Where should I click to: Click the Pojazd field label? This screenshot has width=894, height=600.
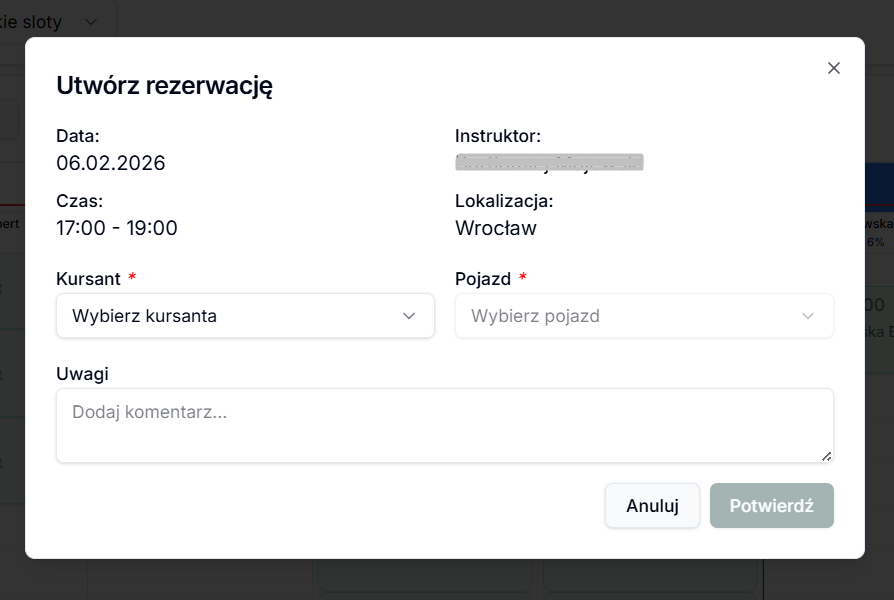click(483, 278)
